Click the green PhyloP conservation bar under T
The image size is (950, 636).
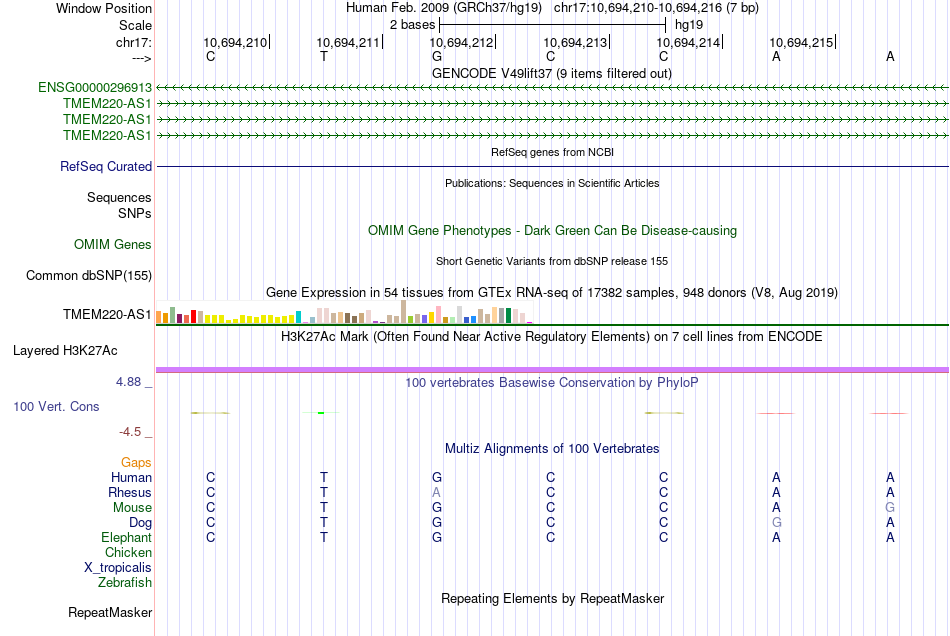click(x=321, y=412)
